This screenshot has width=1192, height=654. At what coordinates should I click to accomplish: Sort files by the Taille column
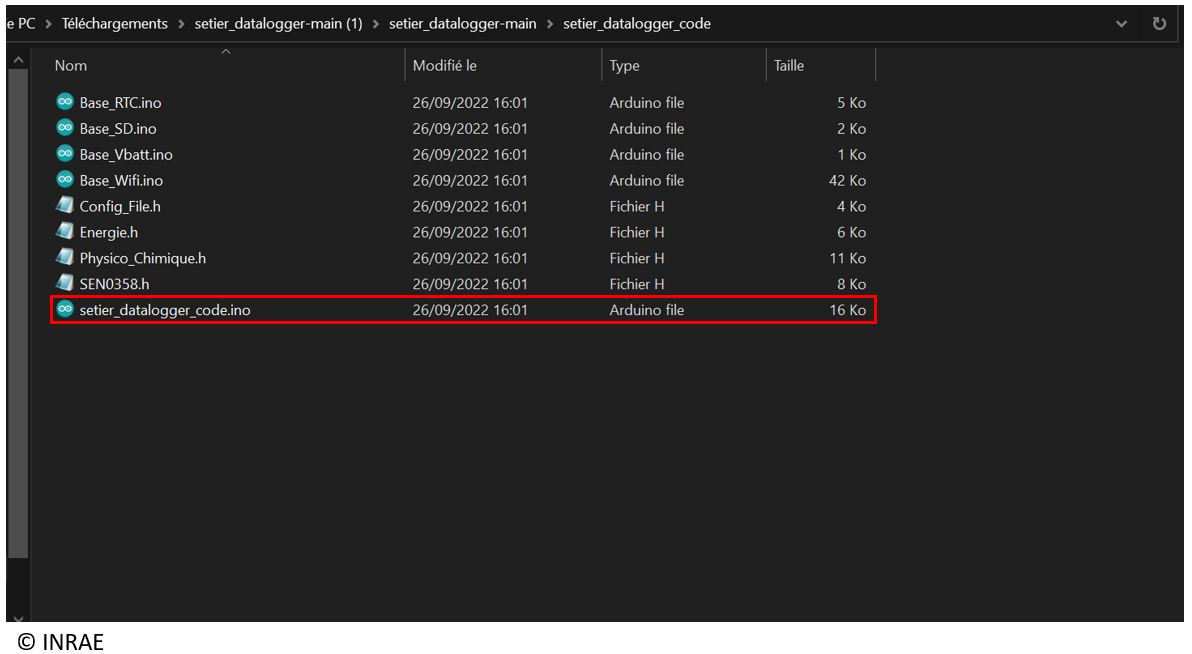[x=789, y=66]
